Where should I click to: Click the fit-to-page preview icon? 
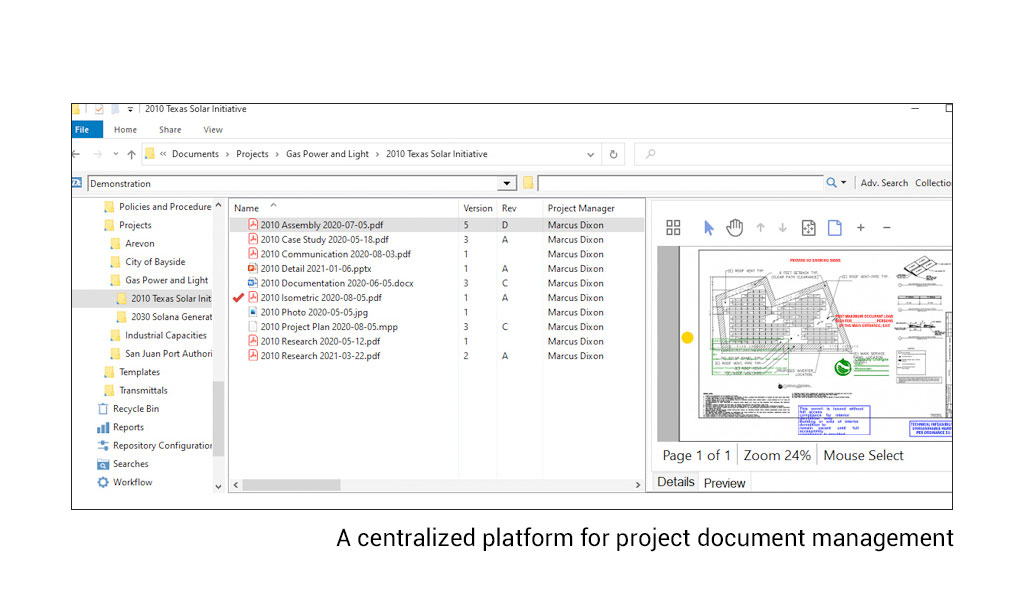pos(810,227)
